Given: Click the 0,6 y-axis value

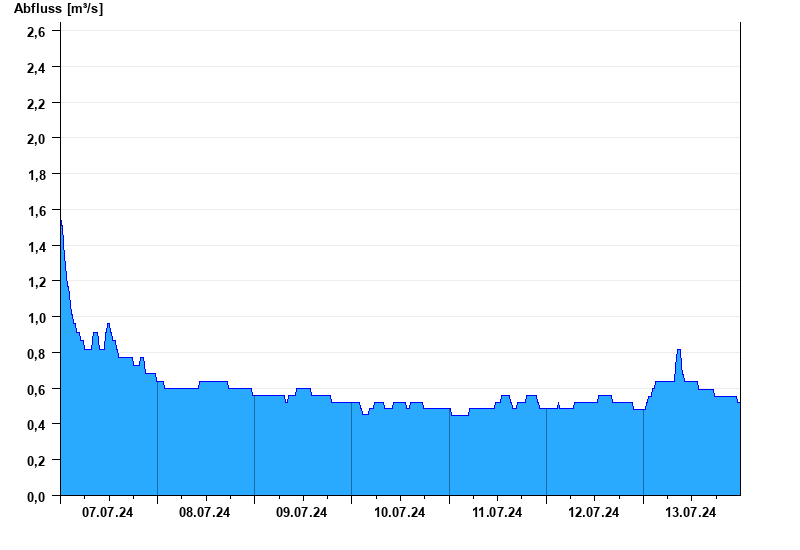Looking at the screenshot, I should click(36, 390).
